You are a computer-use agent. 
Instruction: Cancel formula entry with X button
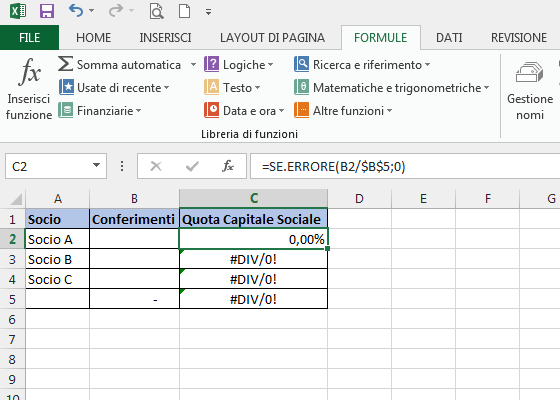click(156, 166)
